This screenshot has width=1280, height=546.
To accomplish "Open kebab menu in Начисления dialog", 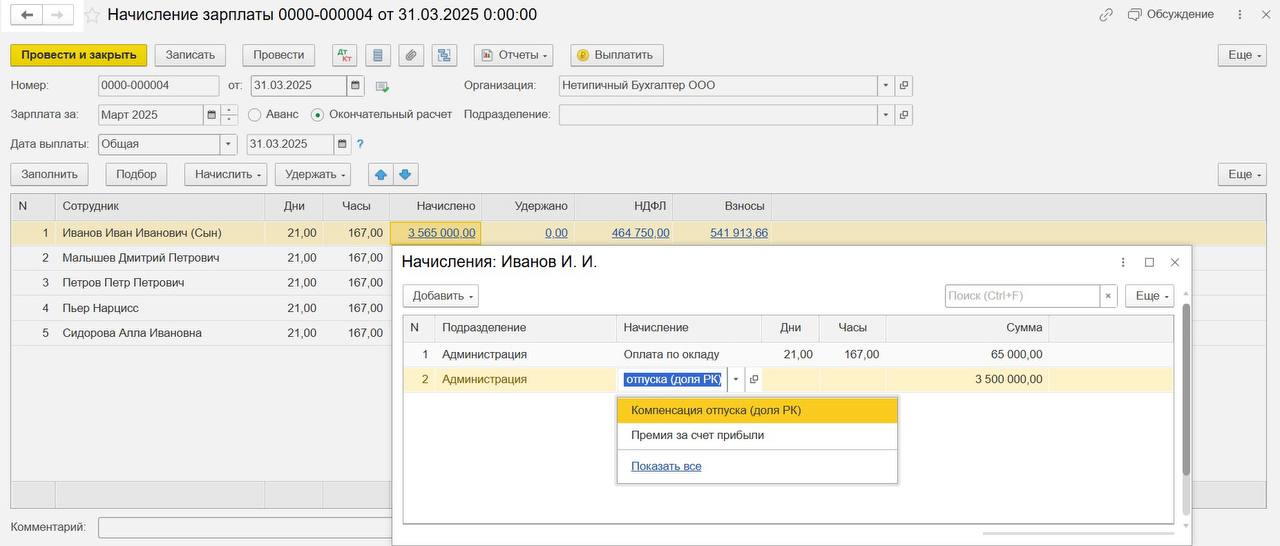I will pos(1123,262).
